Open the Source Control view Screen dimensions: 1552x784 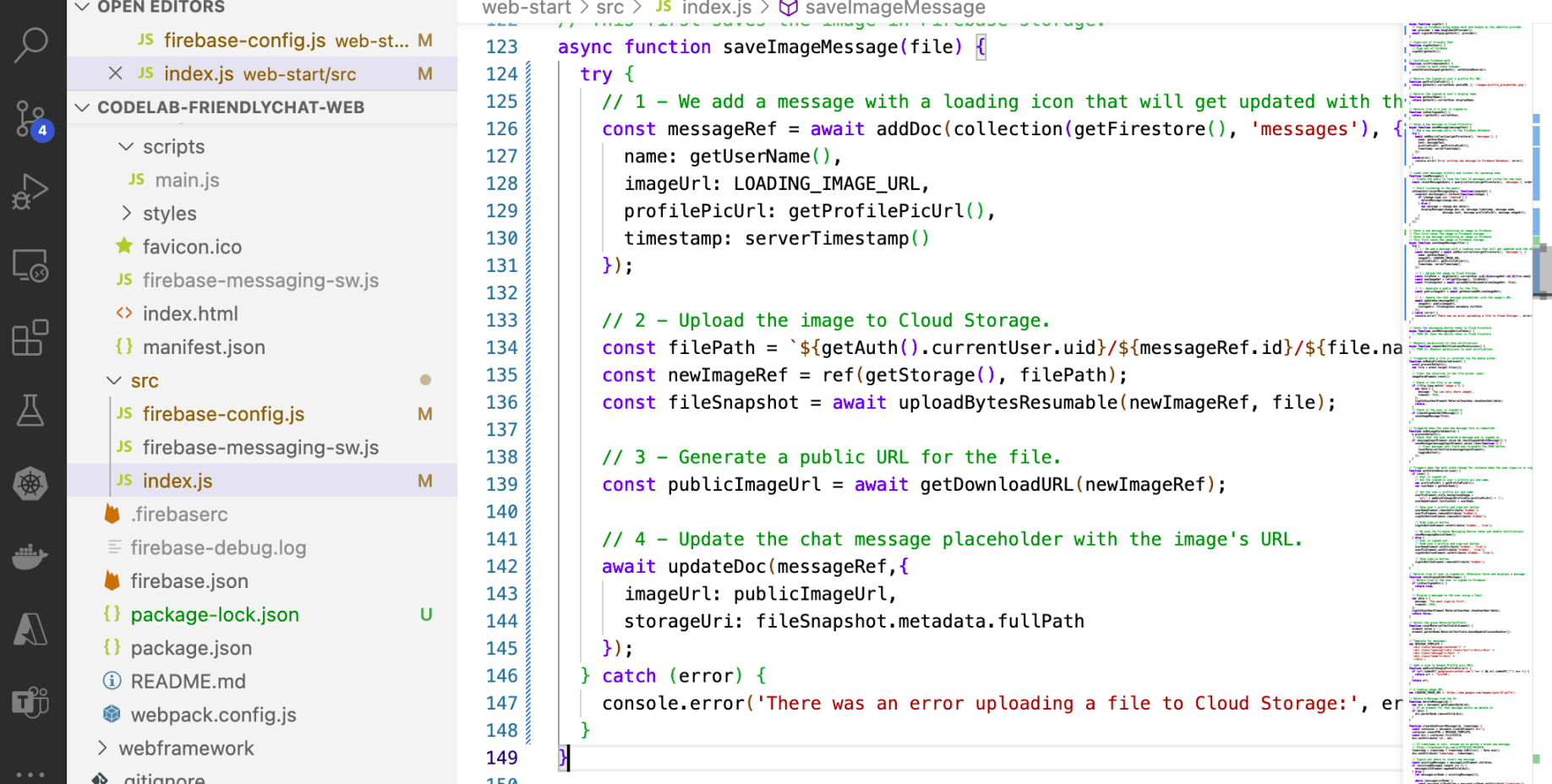tap(31, 119)
